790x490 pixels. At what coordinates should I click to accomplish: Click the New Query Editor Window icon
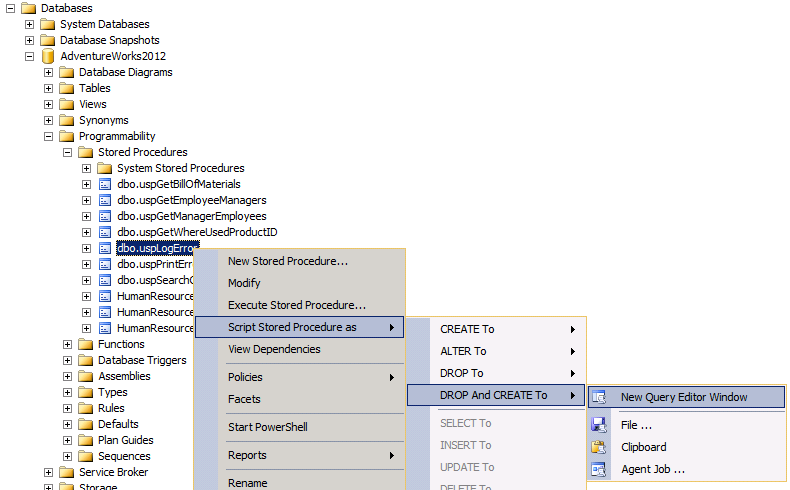(599, 397)
